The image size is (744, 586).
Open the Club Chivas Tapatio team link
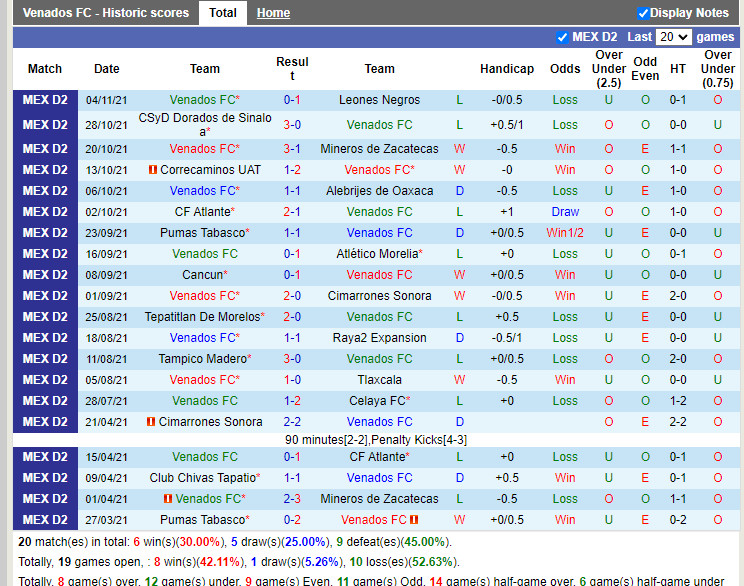(x=202, y=478)
